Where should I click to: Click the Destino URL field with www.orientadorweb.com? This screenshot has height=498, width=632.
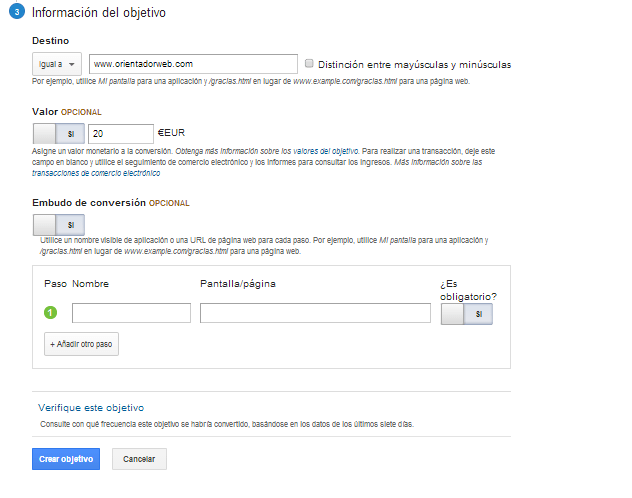click(x=193, y=64)
